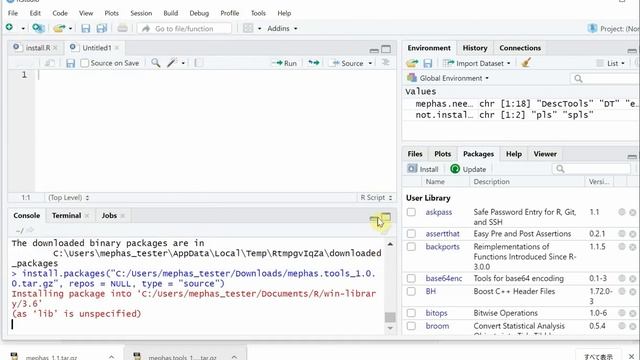Open the List view dropdown
The image size is (640, 360).
611,63
